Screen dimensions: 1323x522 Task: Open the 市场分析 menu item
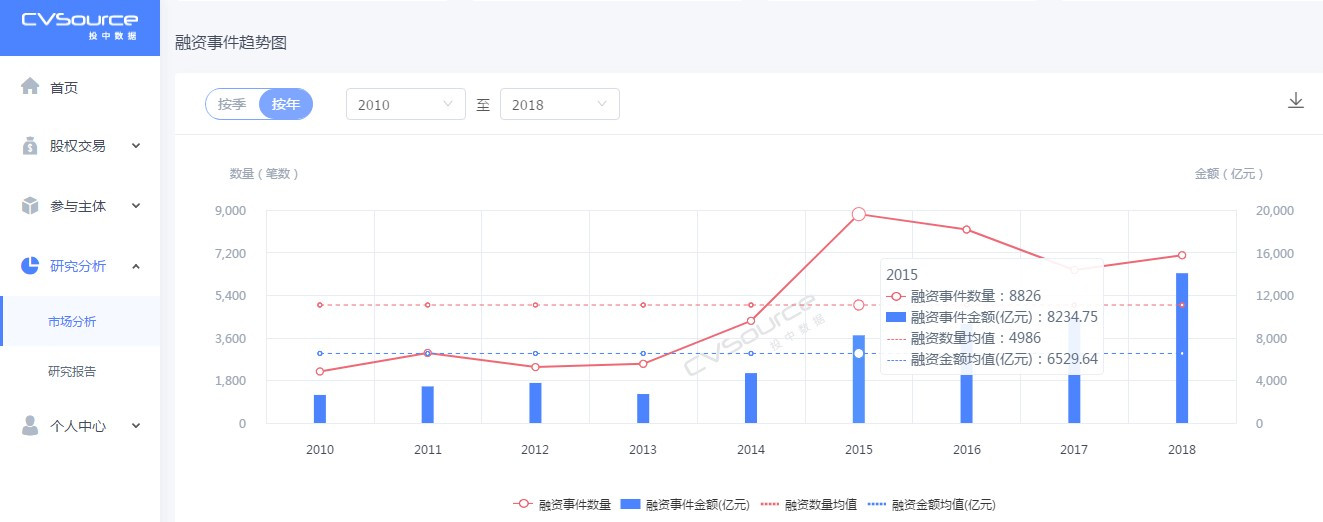tap(72, 322)
